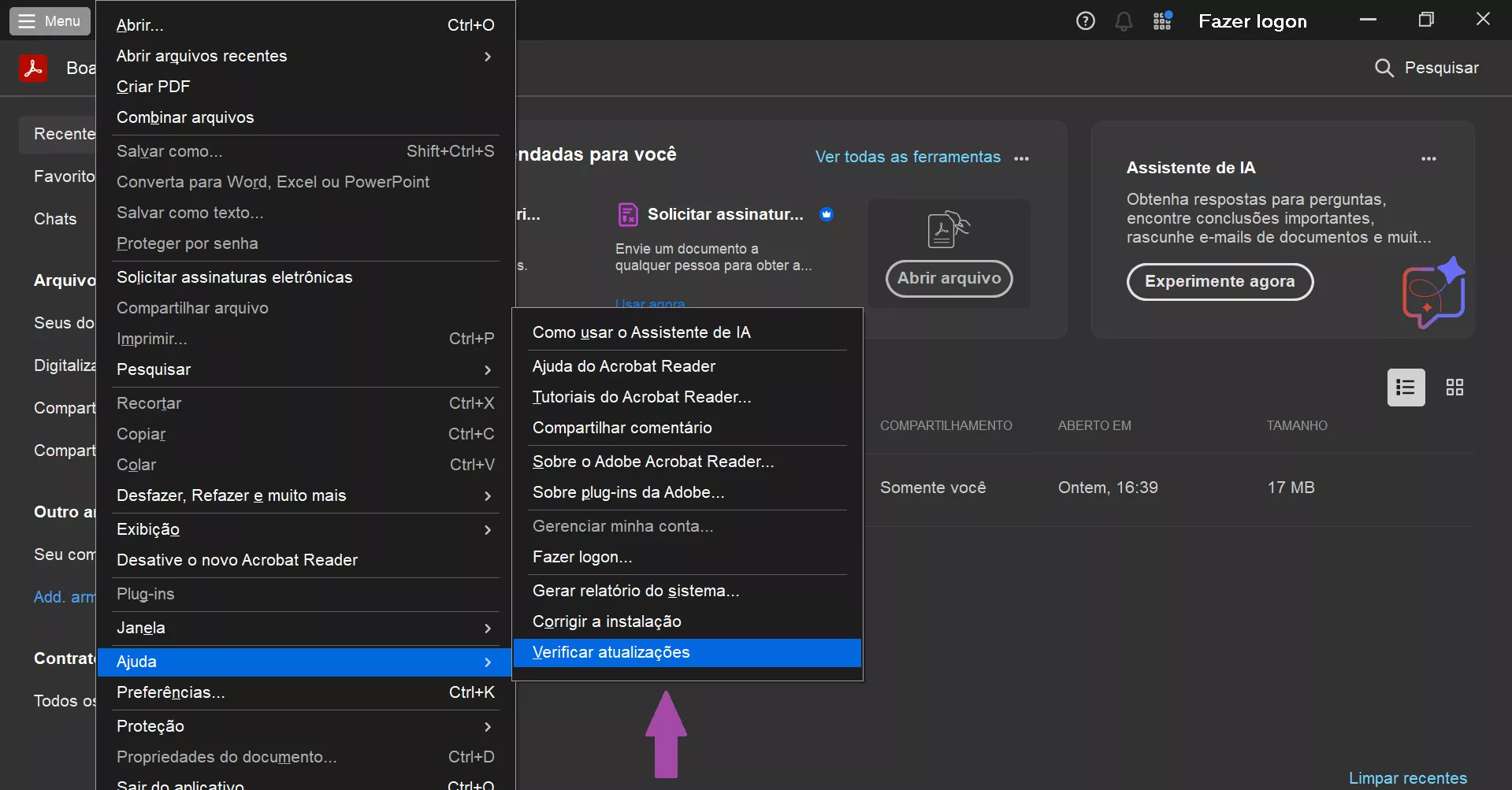
Task: Switch files to list view
Action: click(x=1406, y=387)
